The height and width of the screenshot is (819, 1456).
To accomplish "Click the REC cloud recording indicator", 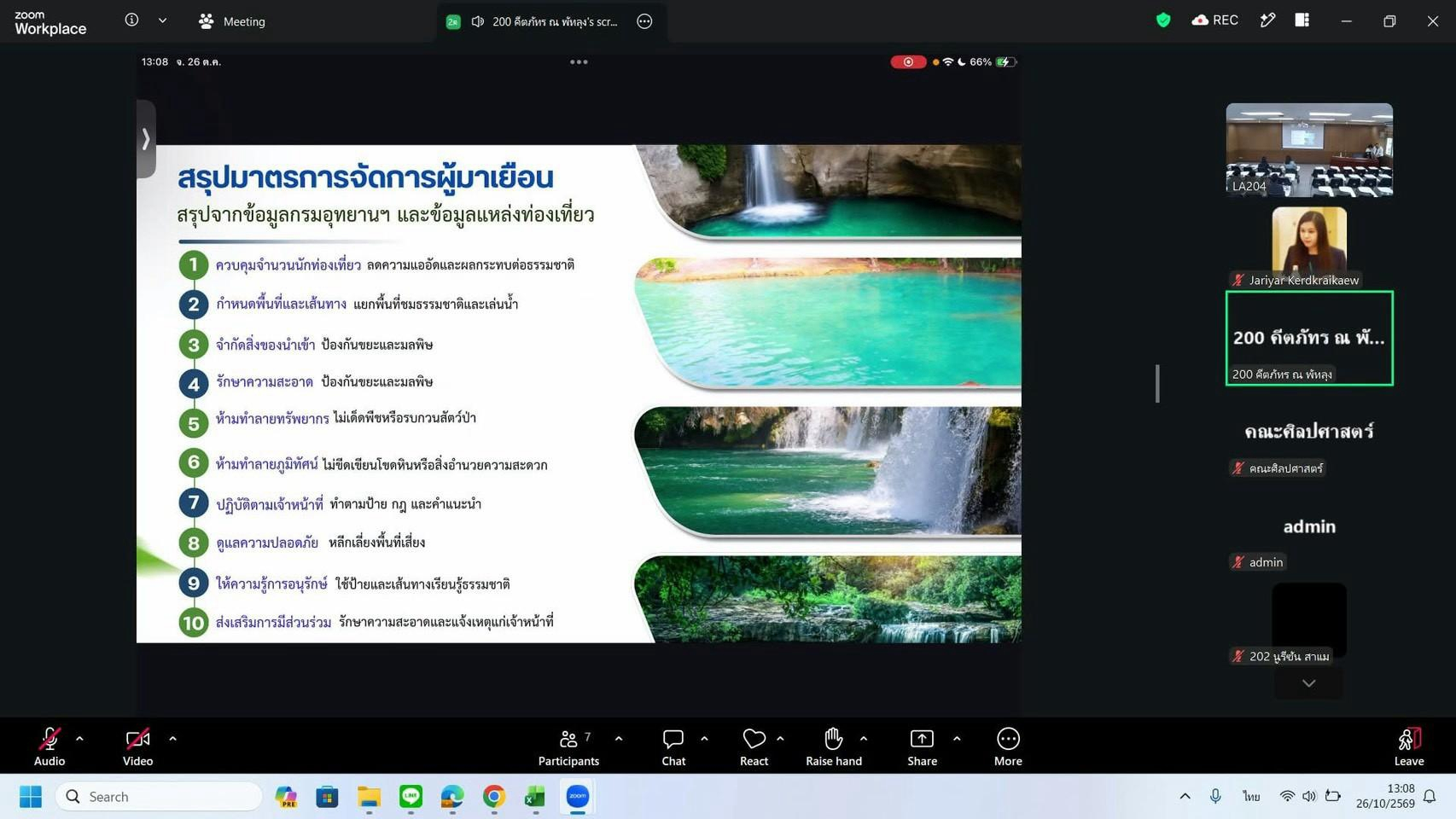I will tap(1214, 20).
